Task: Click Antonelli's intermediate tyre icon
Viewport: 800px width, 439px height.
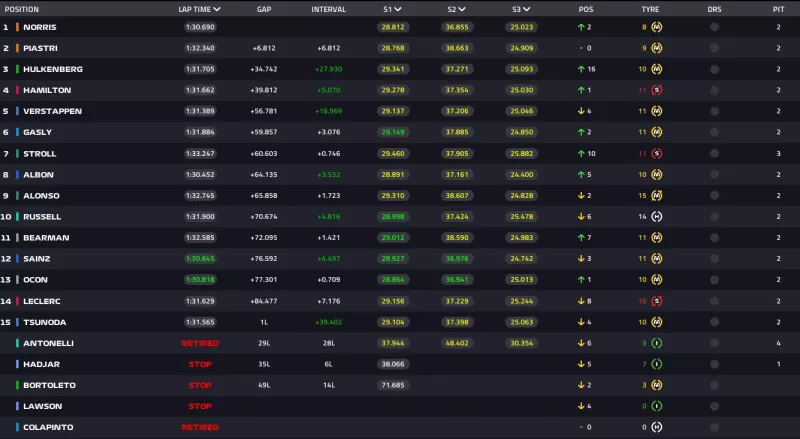Action: click(x=657, y=343)
